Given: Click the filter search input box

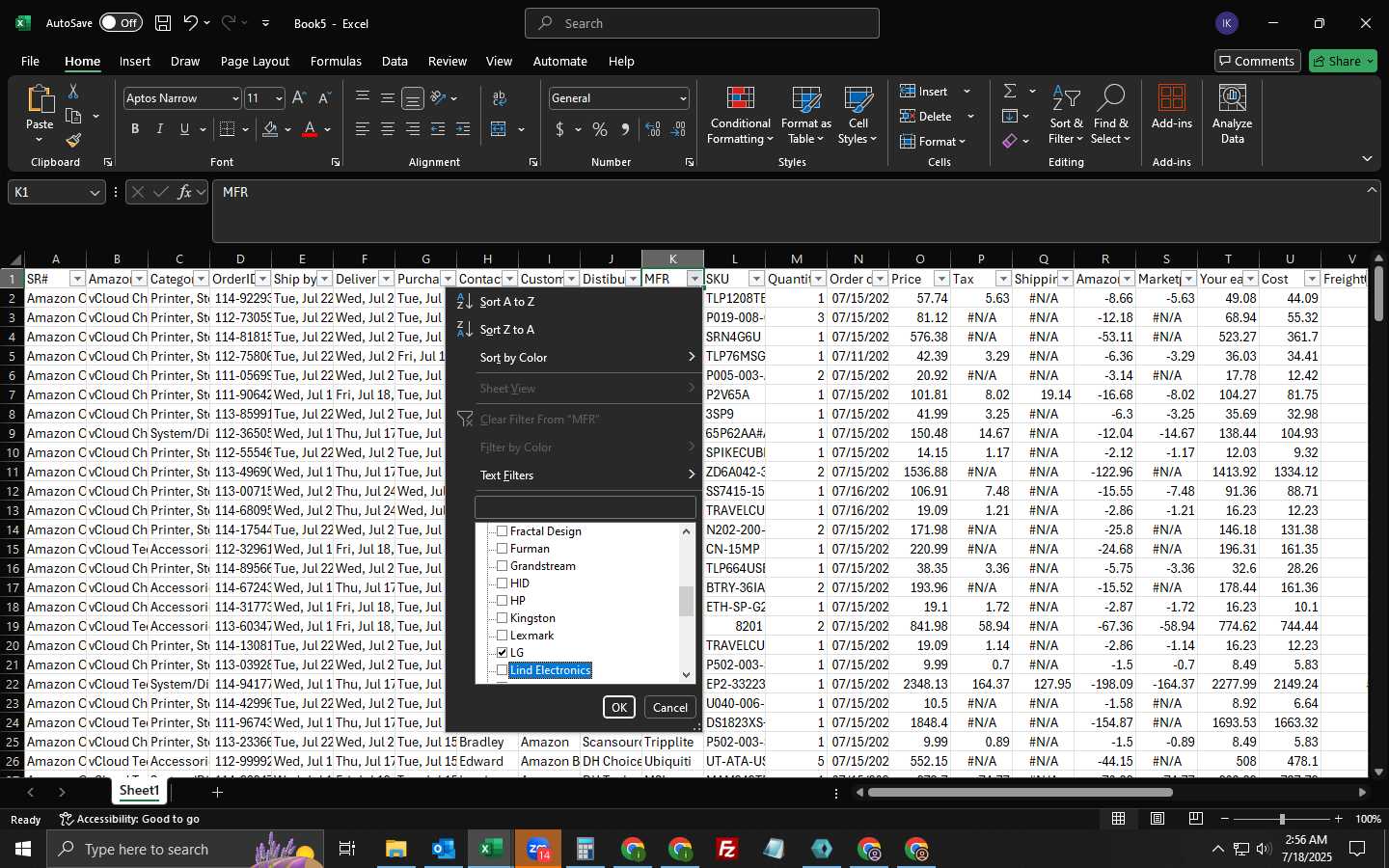Looking at the screenshot, I should [585, 507].
